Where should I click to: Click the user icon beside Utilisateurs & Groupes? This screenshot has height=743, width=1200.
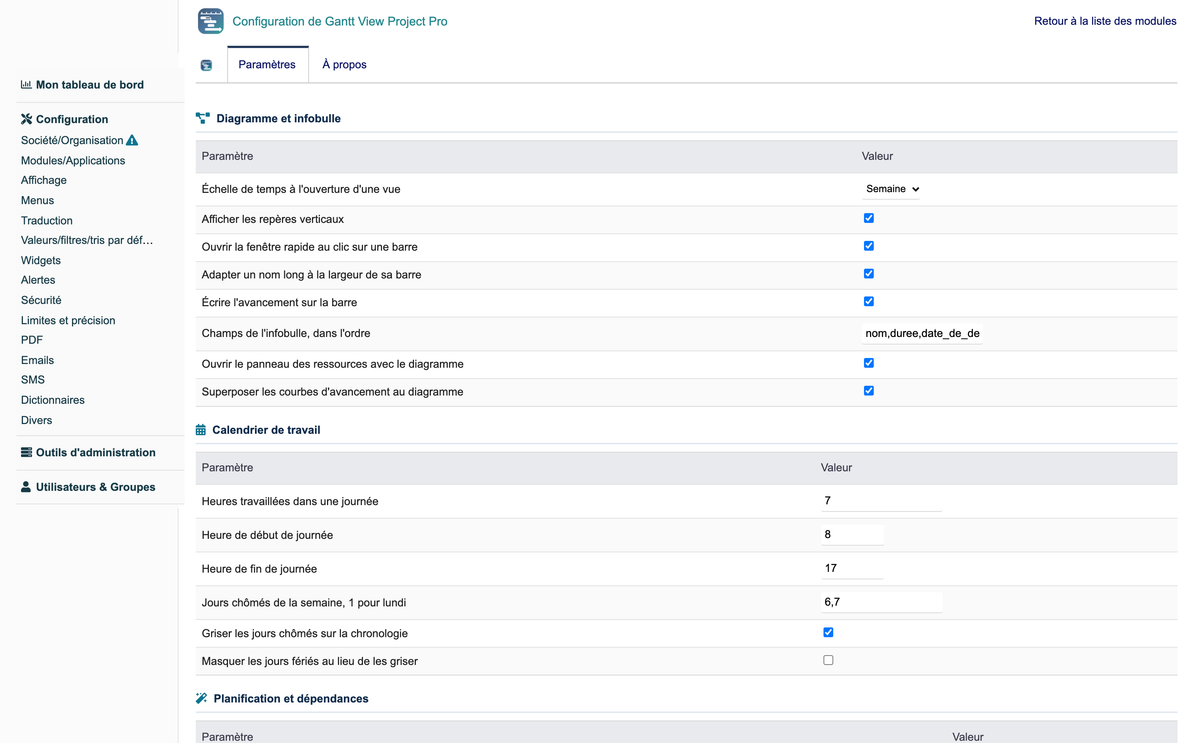[x=26, y=487]
